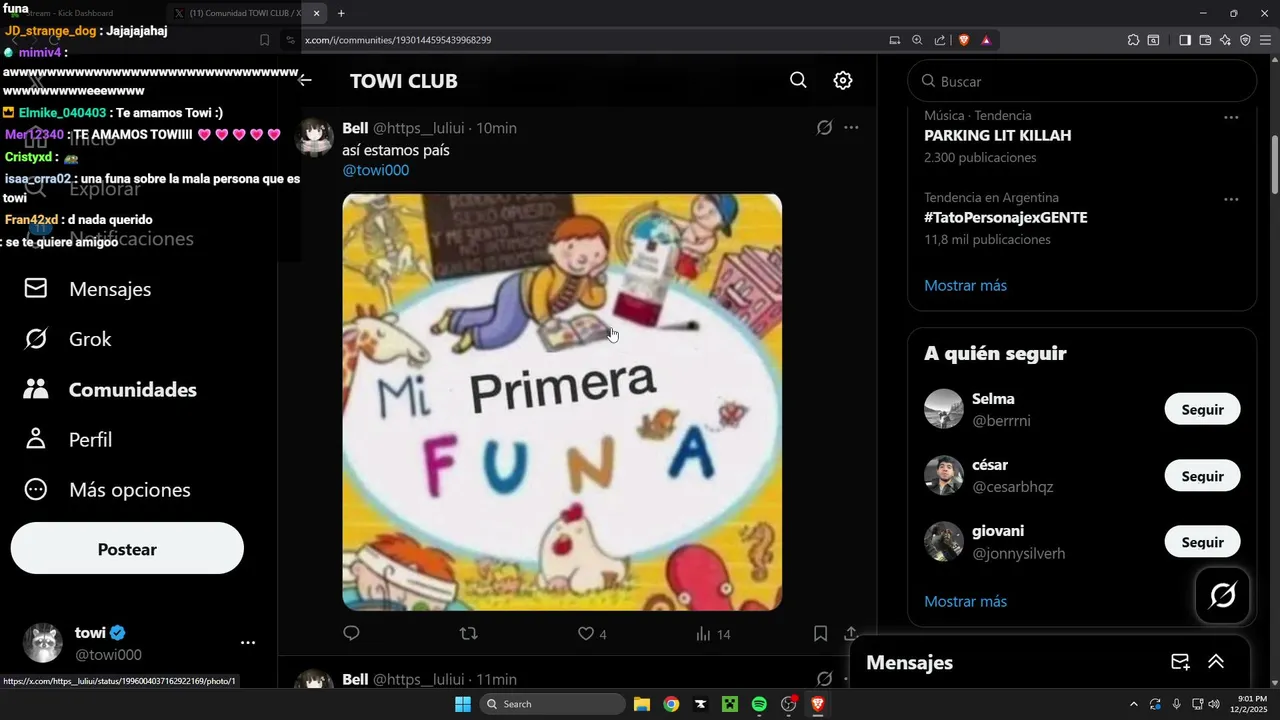Follow giovani @jonnysilverh
The width and height of the screenshot is (1280, 720).
[1202, 542]
